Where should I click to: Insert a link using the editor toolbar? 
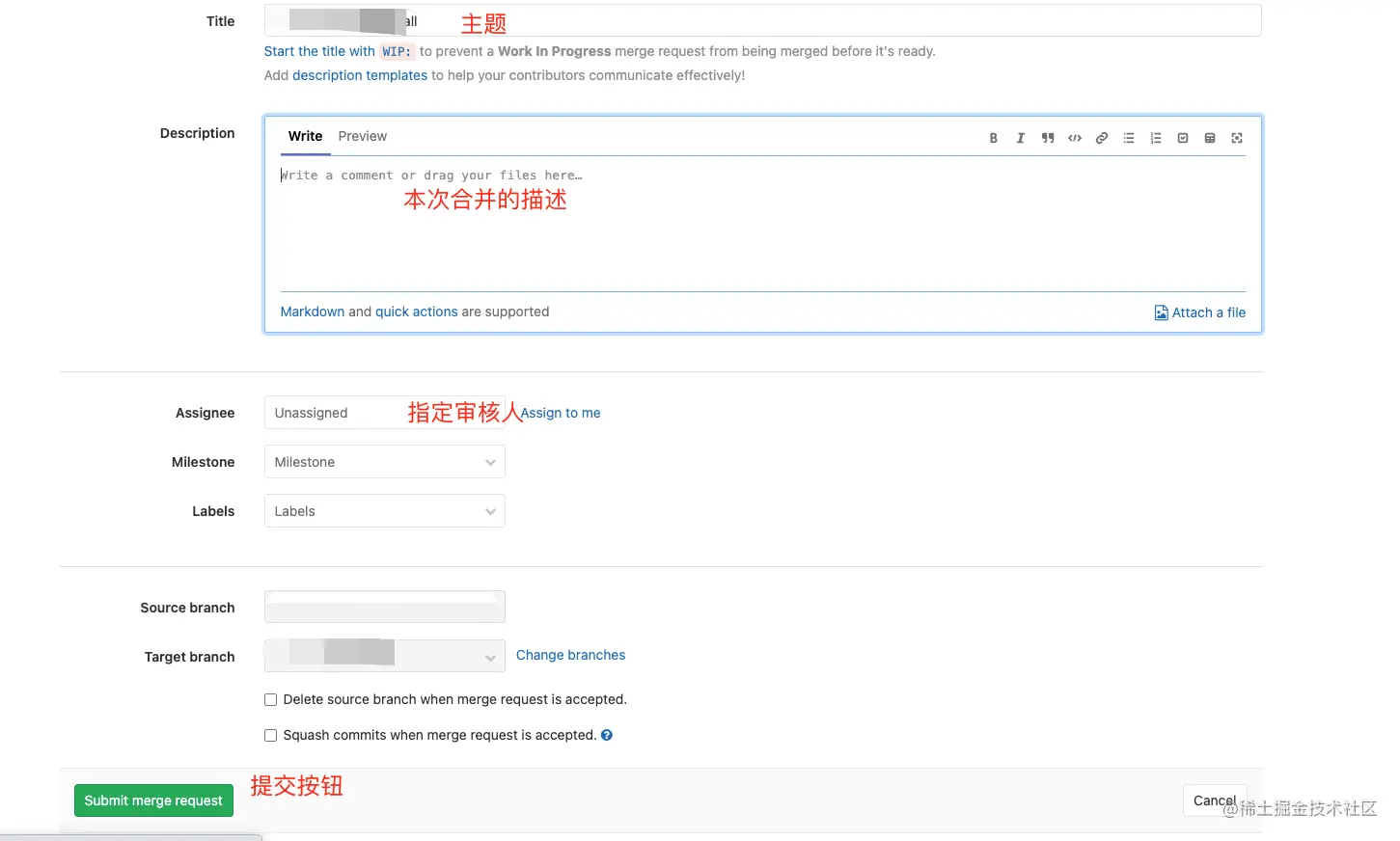point(1102,138)
